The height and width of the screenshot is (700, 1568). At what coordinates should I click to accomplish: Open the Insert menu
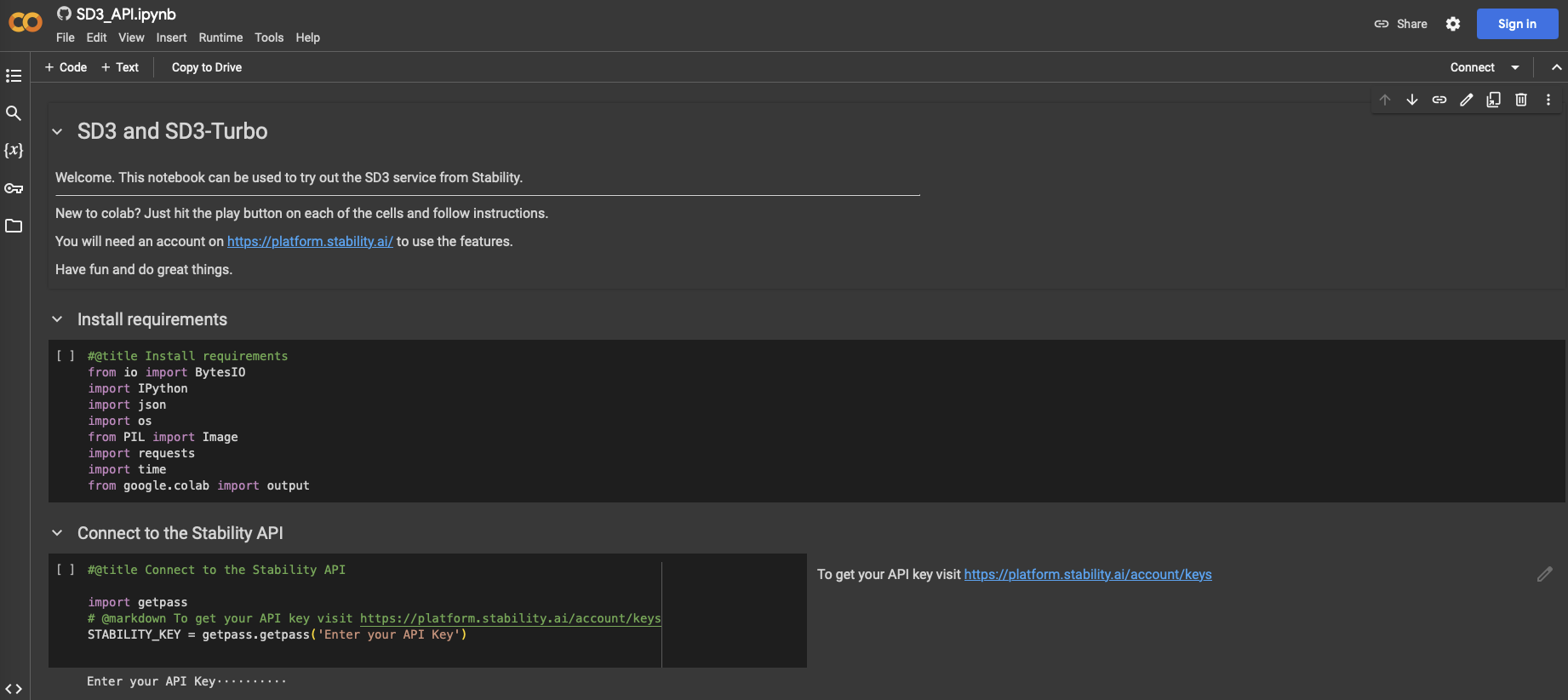[x=171, y=37]
